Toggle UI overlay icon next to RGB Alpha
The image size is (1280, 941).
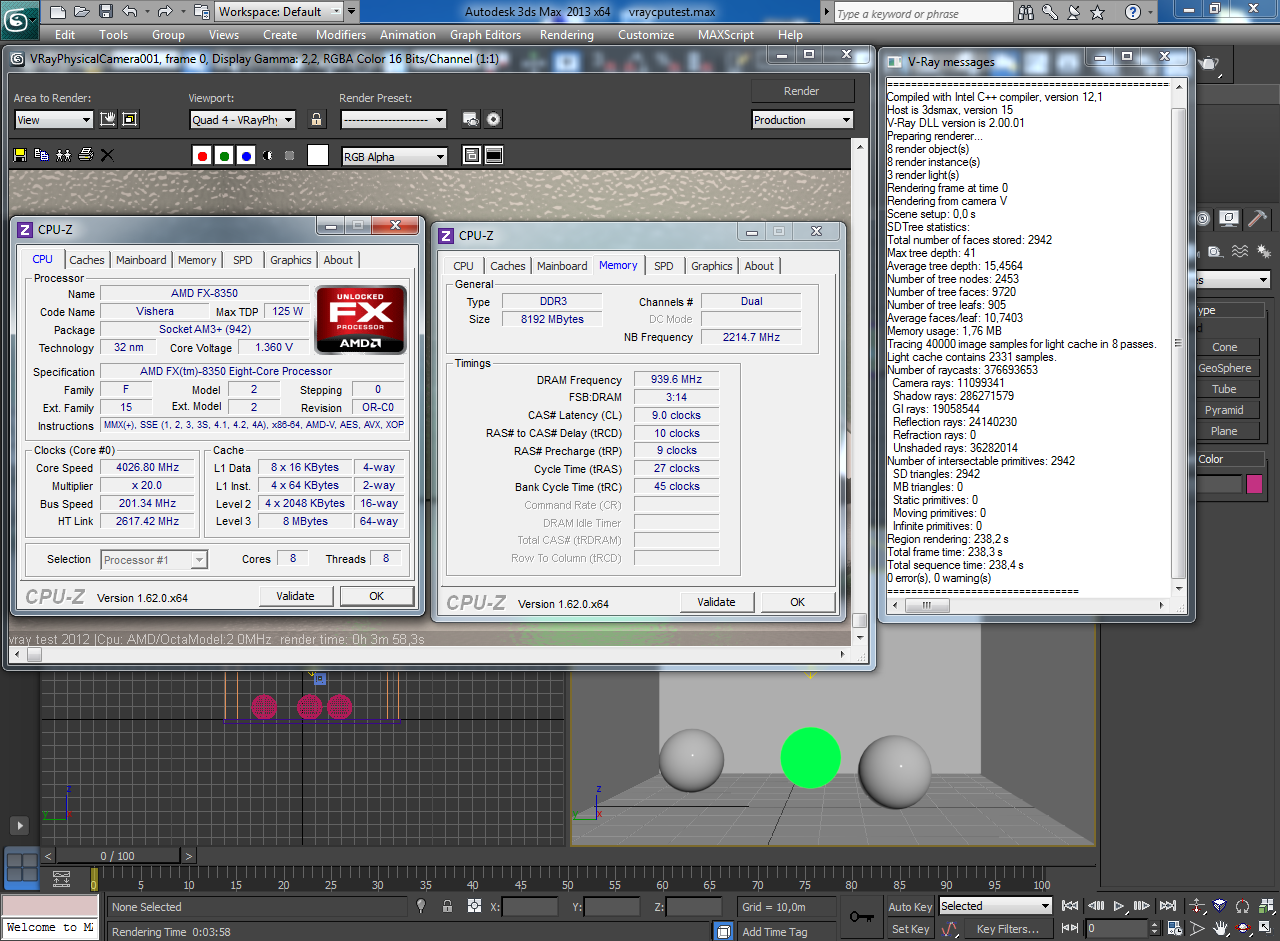(x=472, y=156)
